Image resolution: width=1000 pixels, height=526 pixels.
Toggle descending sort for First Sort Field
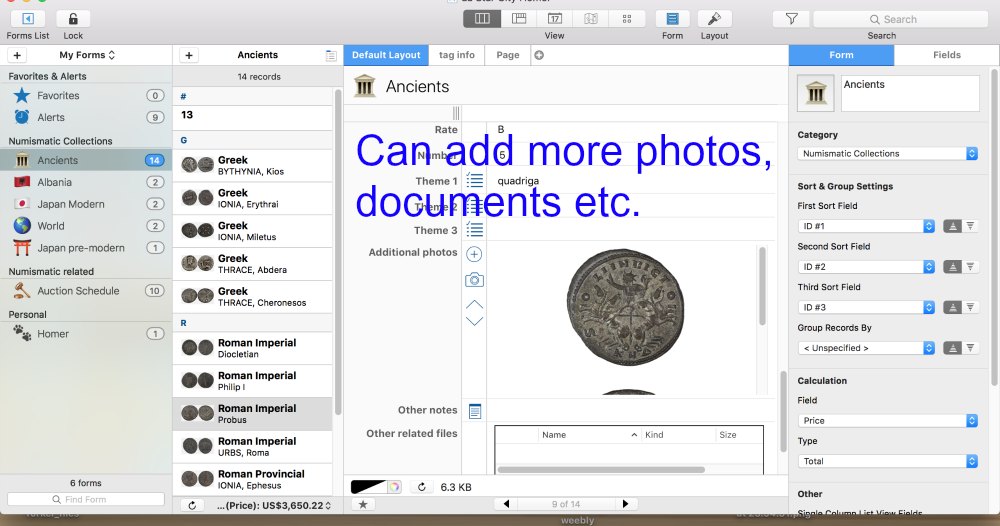point(970,226)
